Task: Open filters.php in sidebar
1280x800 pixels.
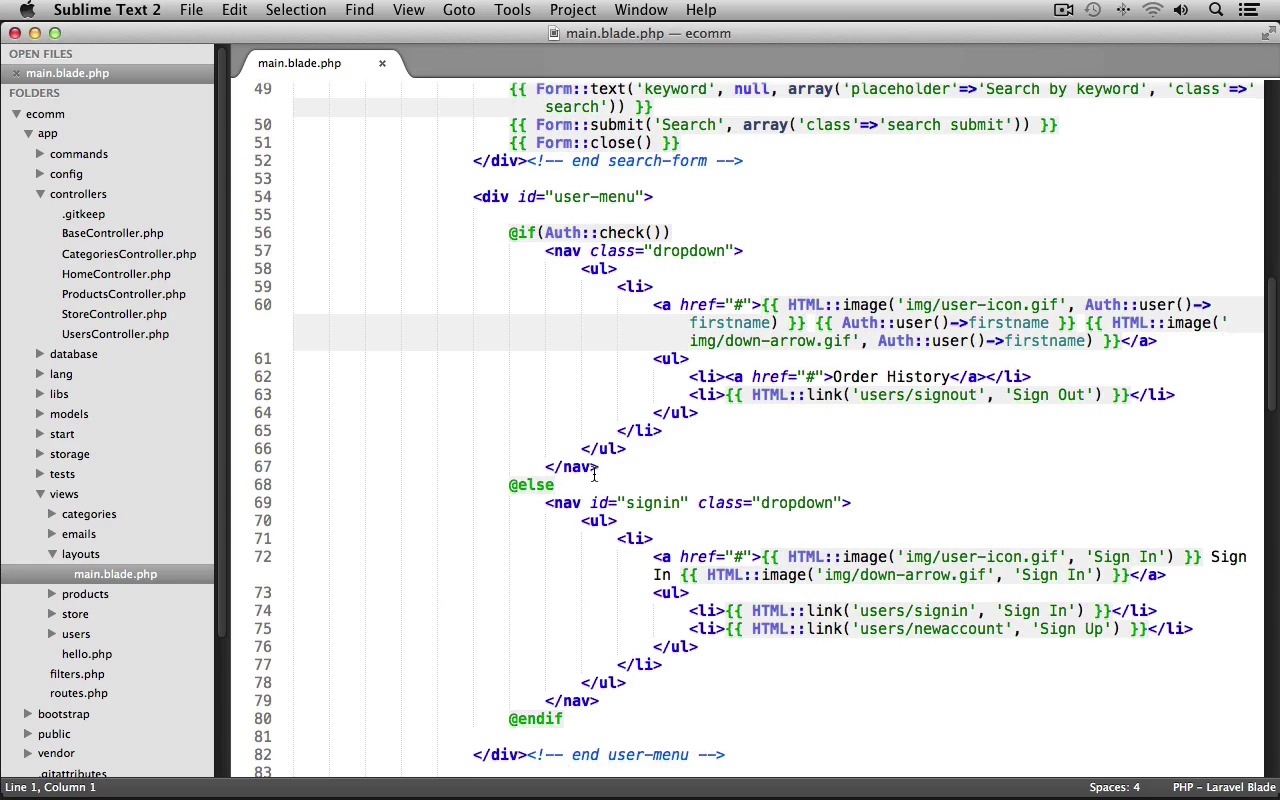Action: coord(77,674)
